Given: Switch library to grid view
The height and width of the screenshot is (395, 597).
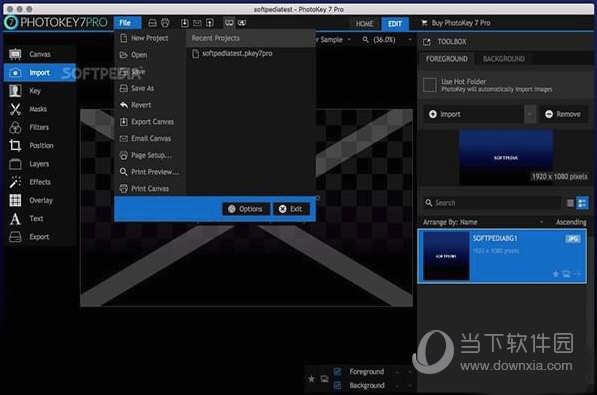Looking at the screenshot, I should (582, 203).
